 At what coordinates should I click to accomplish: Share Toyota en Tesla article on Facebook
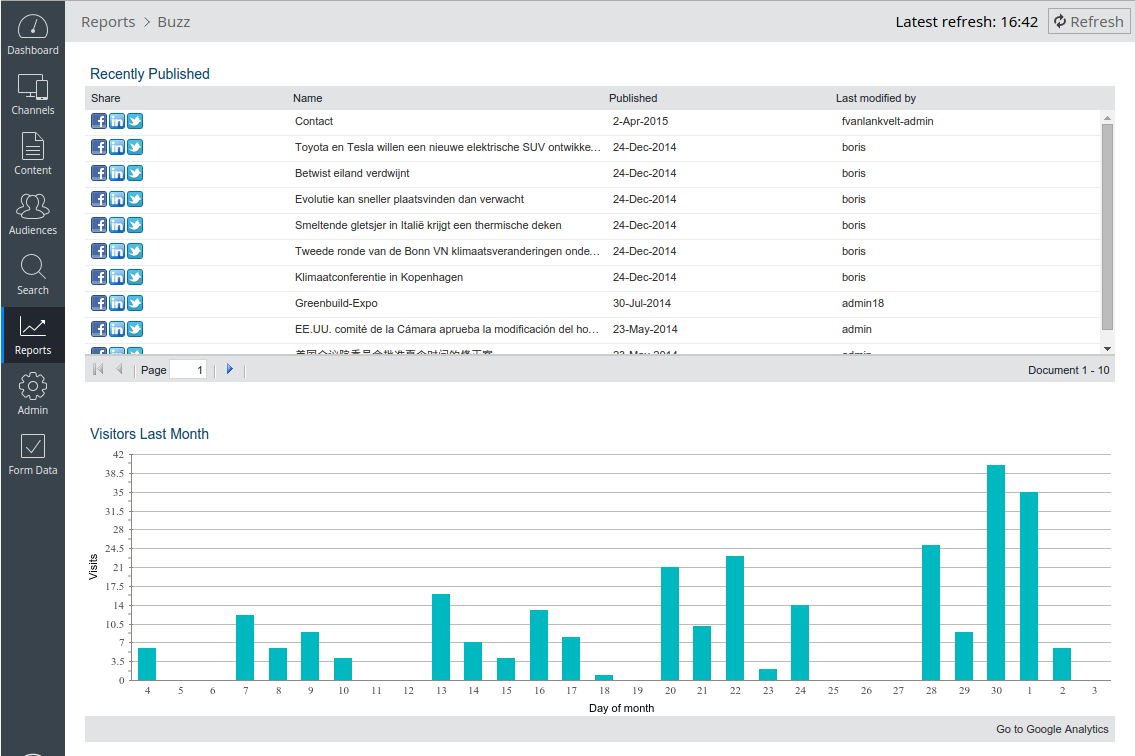(98, 147)
